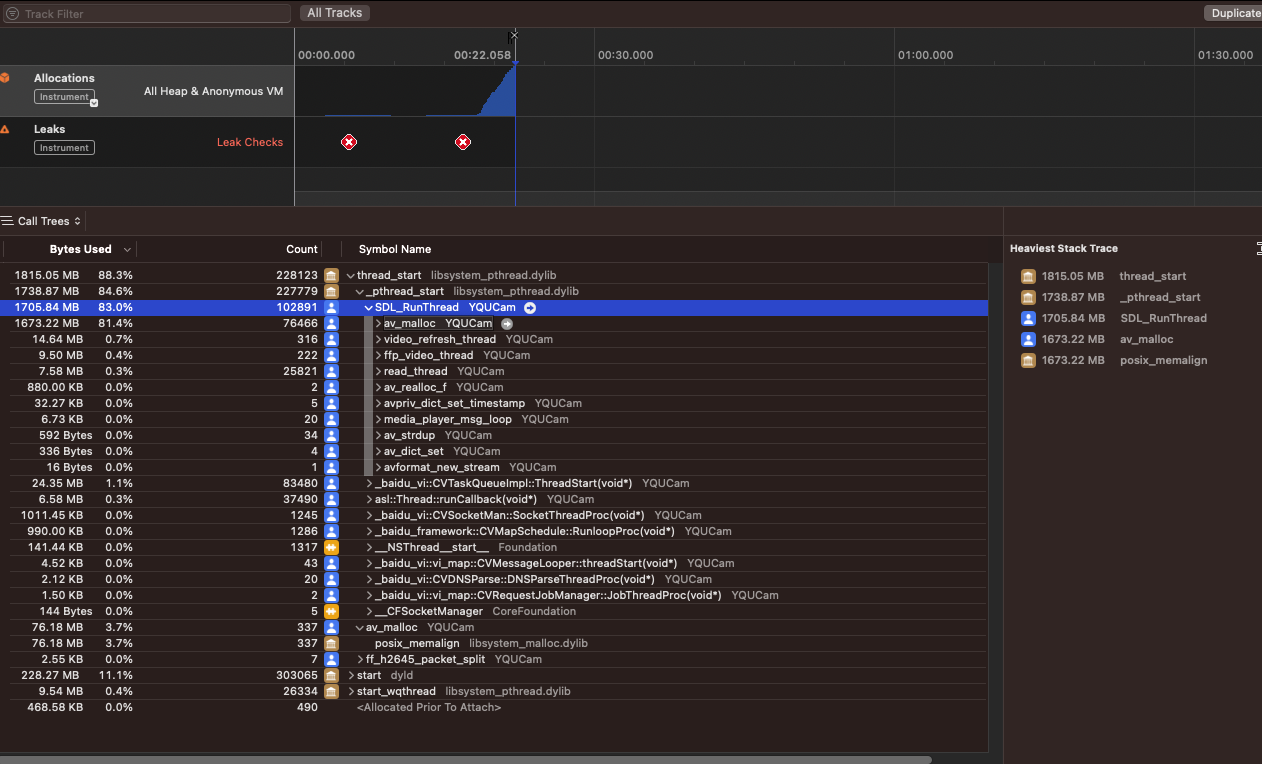Click the library icon for start dyld row

click(x=331, y=675)
